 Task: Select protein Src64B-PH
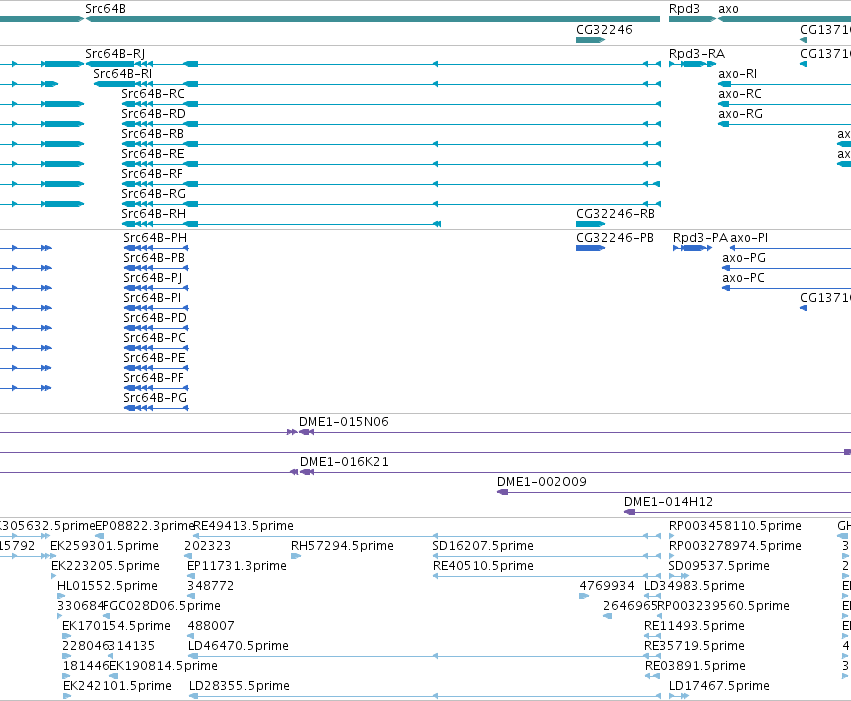pyautogui.click(x=156, y=248)
